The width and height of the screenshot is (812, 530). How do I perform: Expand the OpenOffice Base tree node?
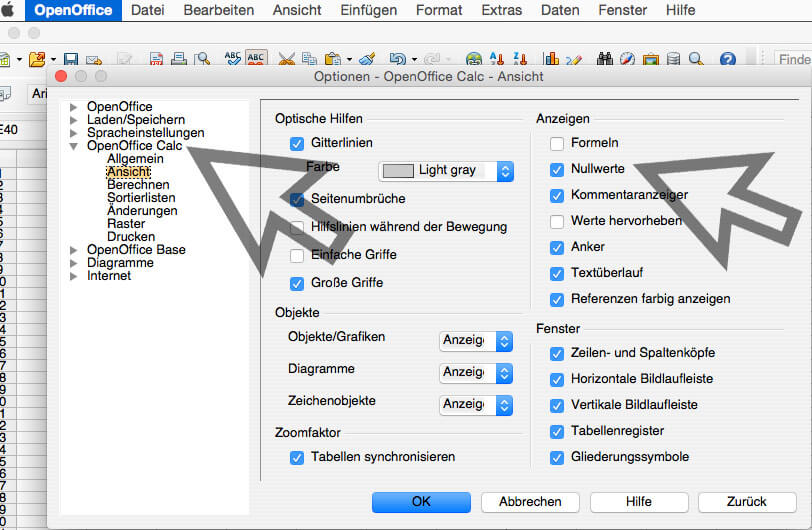tap(74, 250)
